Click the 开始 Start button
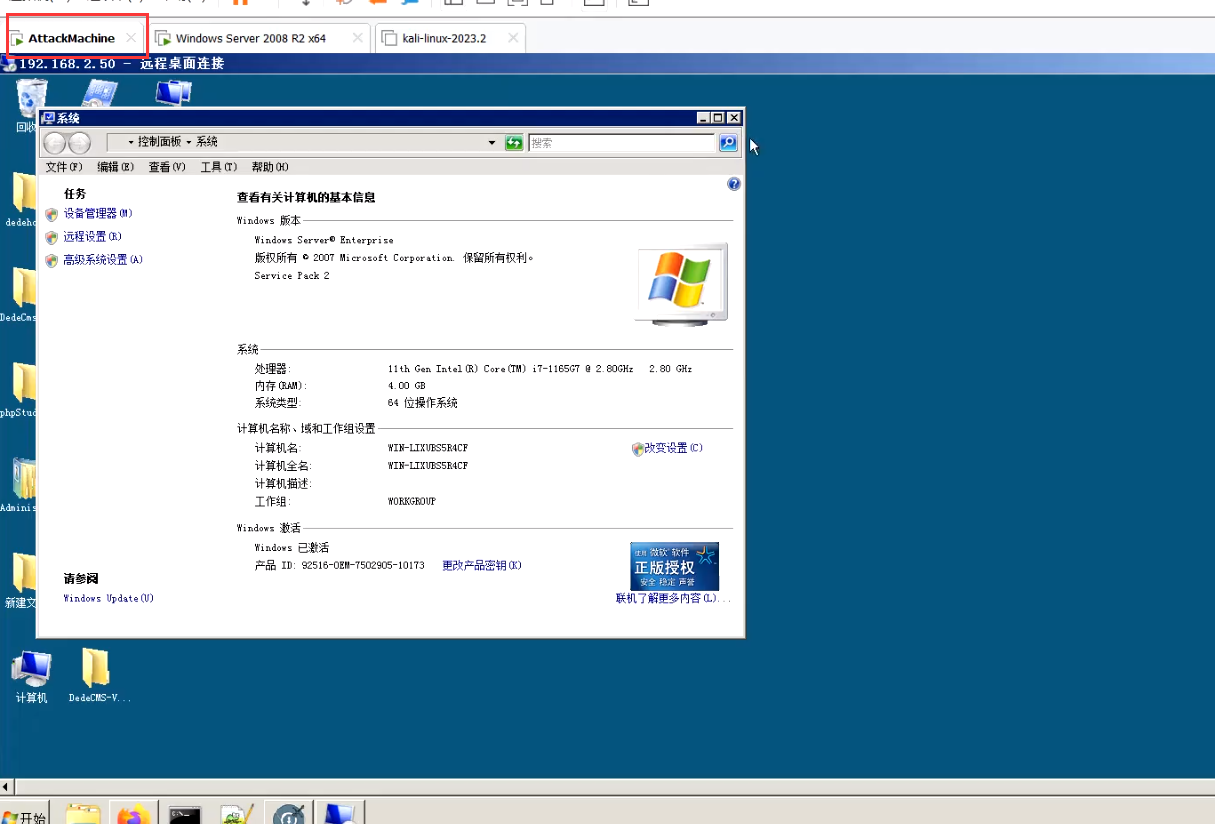The width and height of the screenshot is (1215, 824). tap(24, 815)
